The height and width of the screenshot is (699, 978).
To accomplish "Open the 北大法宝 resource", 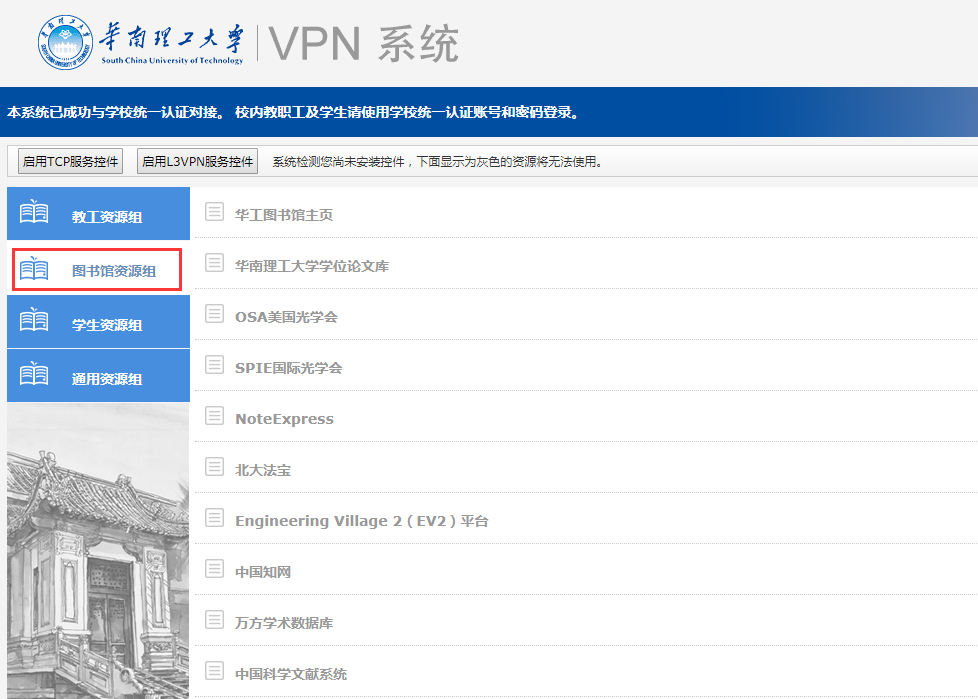I will click(263, 470).
